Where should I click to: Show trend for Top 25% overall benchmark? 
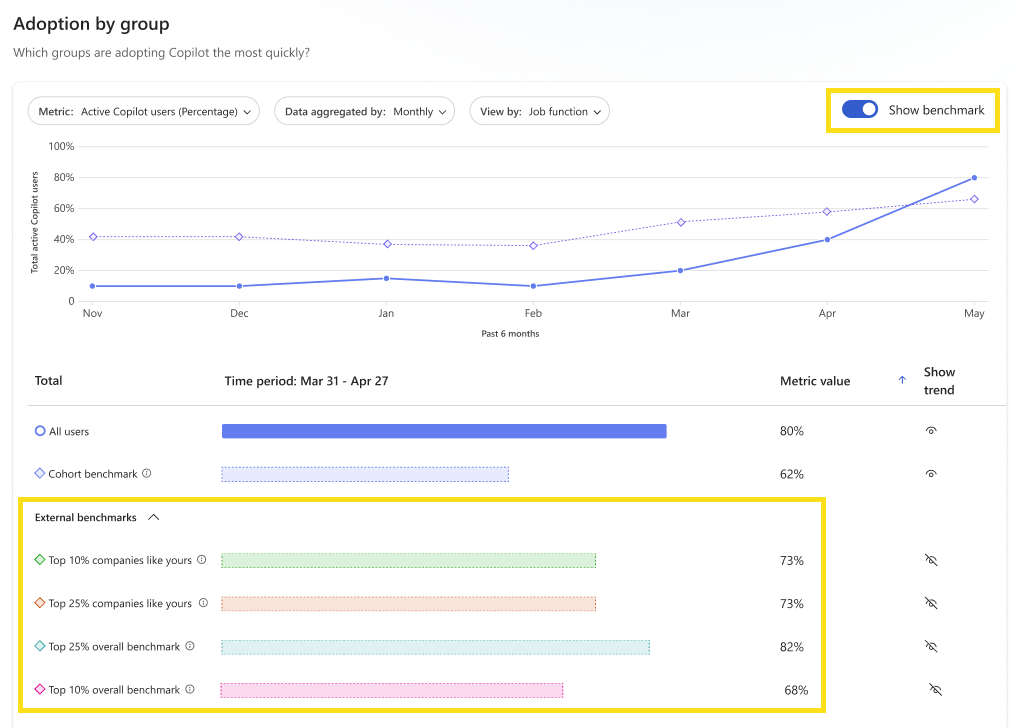(x=931, y=646)
